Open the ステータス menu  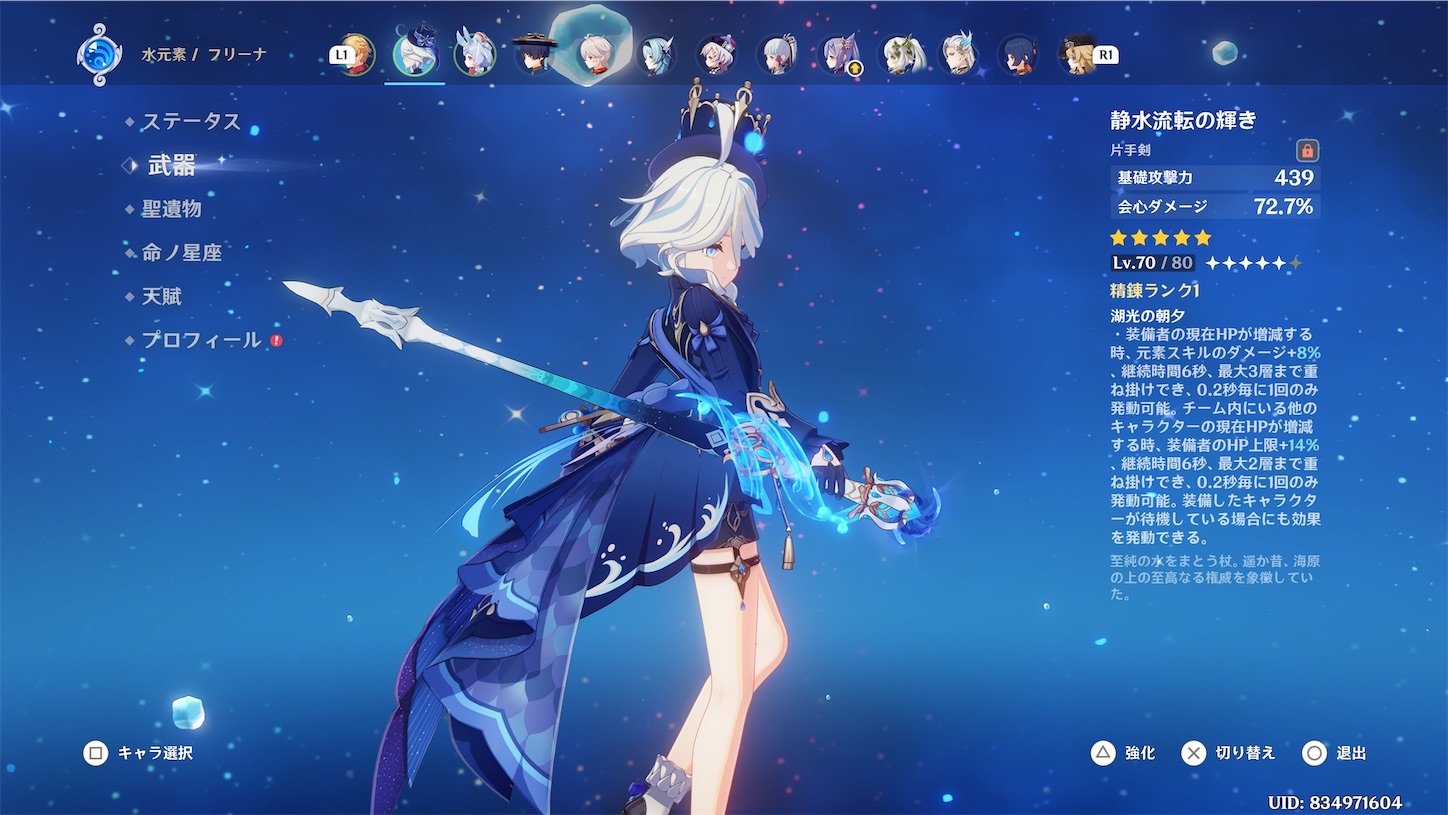click(x=191, y=121)
